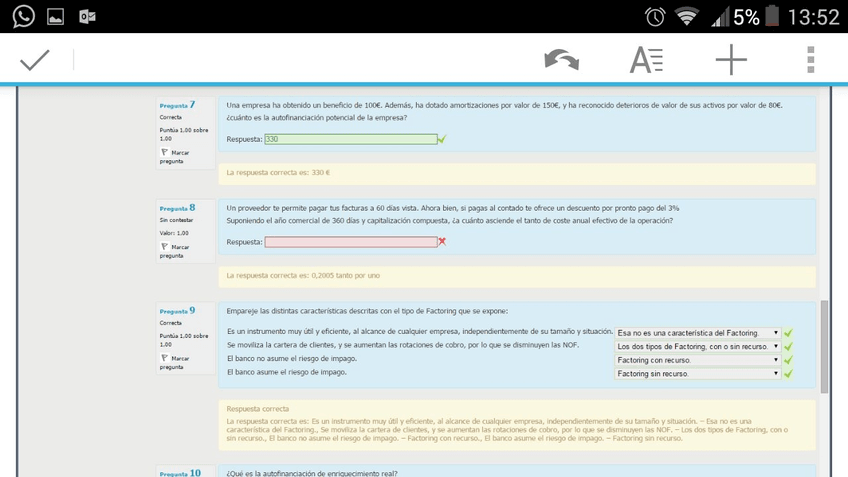The width and height of the screenshot is (848, 477).
Task: Click 'Marcar pregunta' link for Pregunta 7
Action: click(x=175, y=157)
